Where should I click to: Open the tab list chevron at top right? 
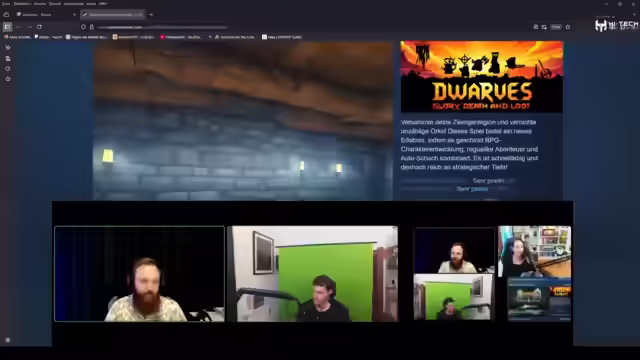click(634, 15)
